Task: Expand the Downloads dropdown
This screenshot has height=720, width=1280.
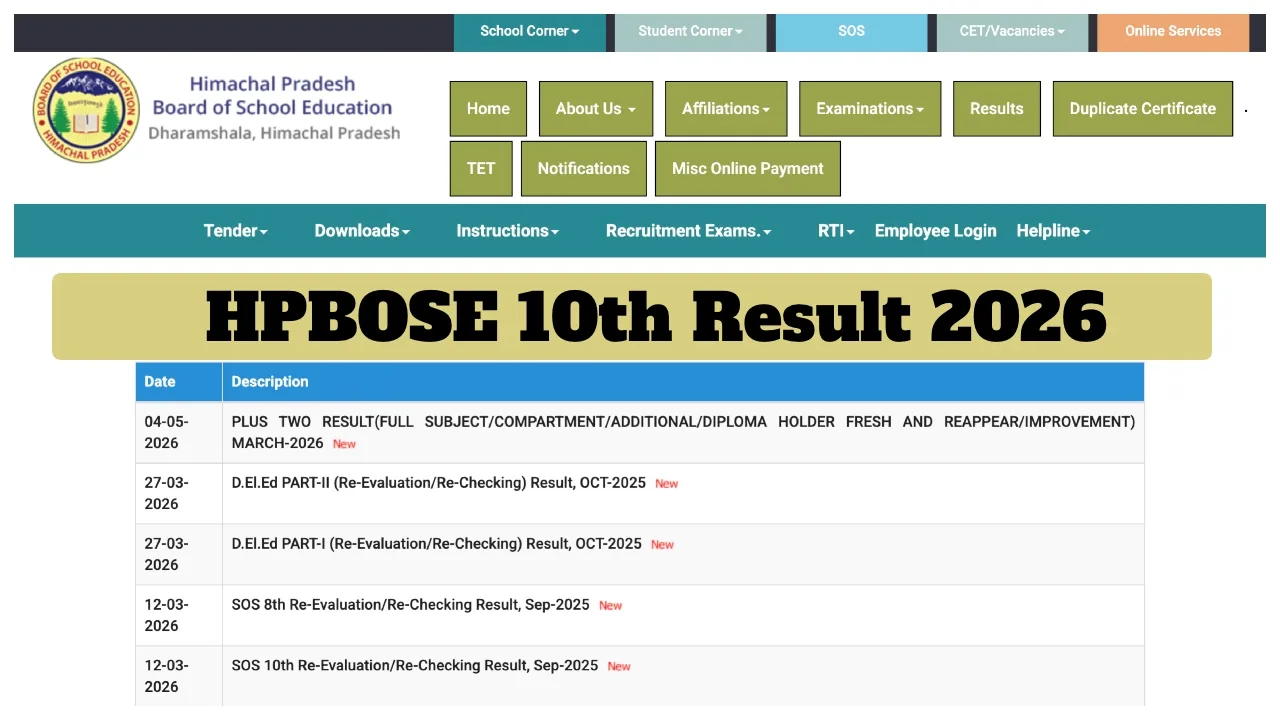Action: click(362, 231)
